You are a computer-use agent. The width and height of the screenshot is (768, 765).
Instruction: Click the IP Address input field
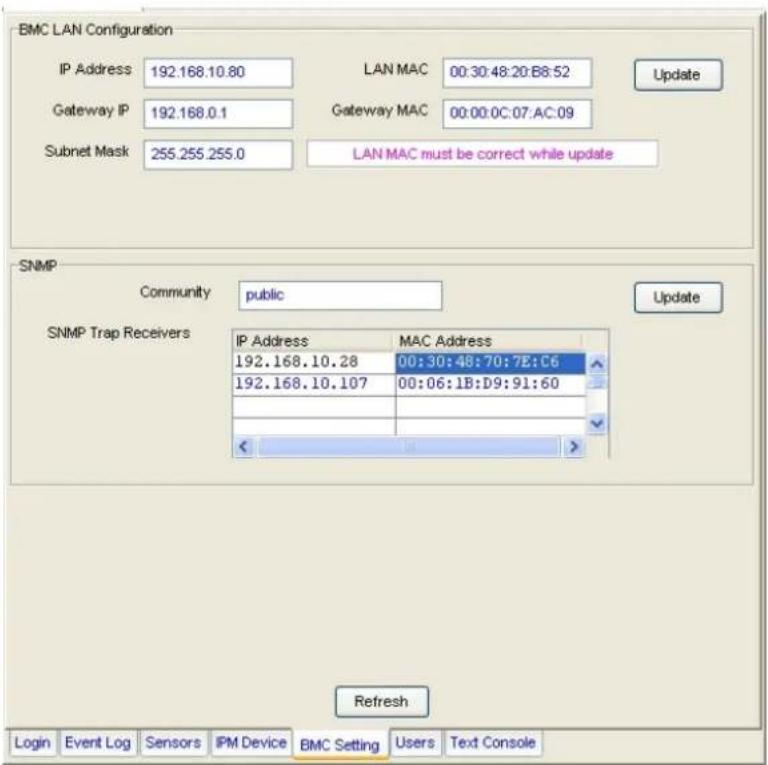click(x=218, y=72)
